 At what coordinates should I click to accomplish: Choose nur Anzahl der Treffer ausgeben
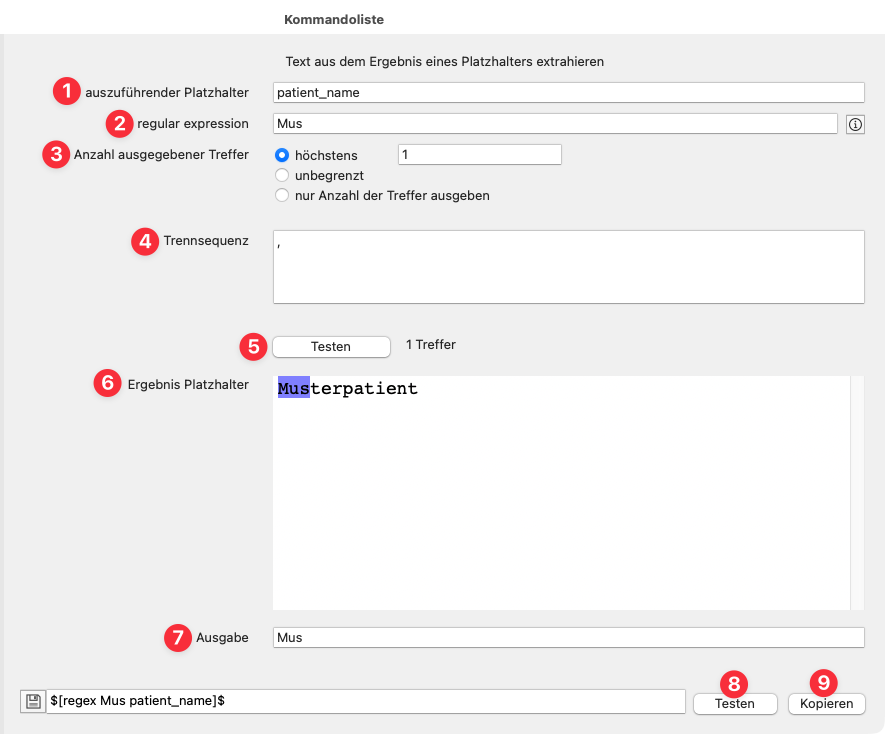[282, 196]
